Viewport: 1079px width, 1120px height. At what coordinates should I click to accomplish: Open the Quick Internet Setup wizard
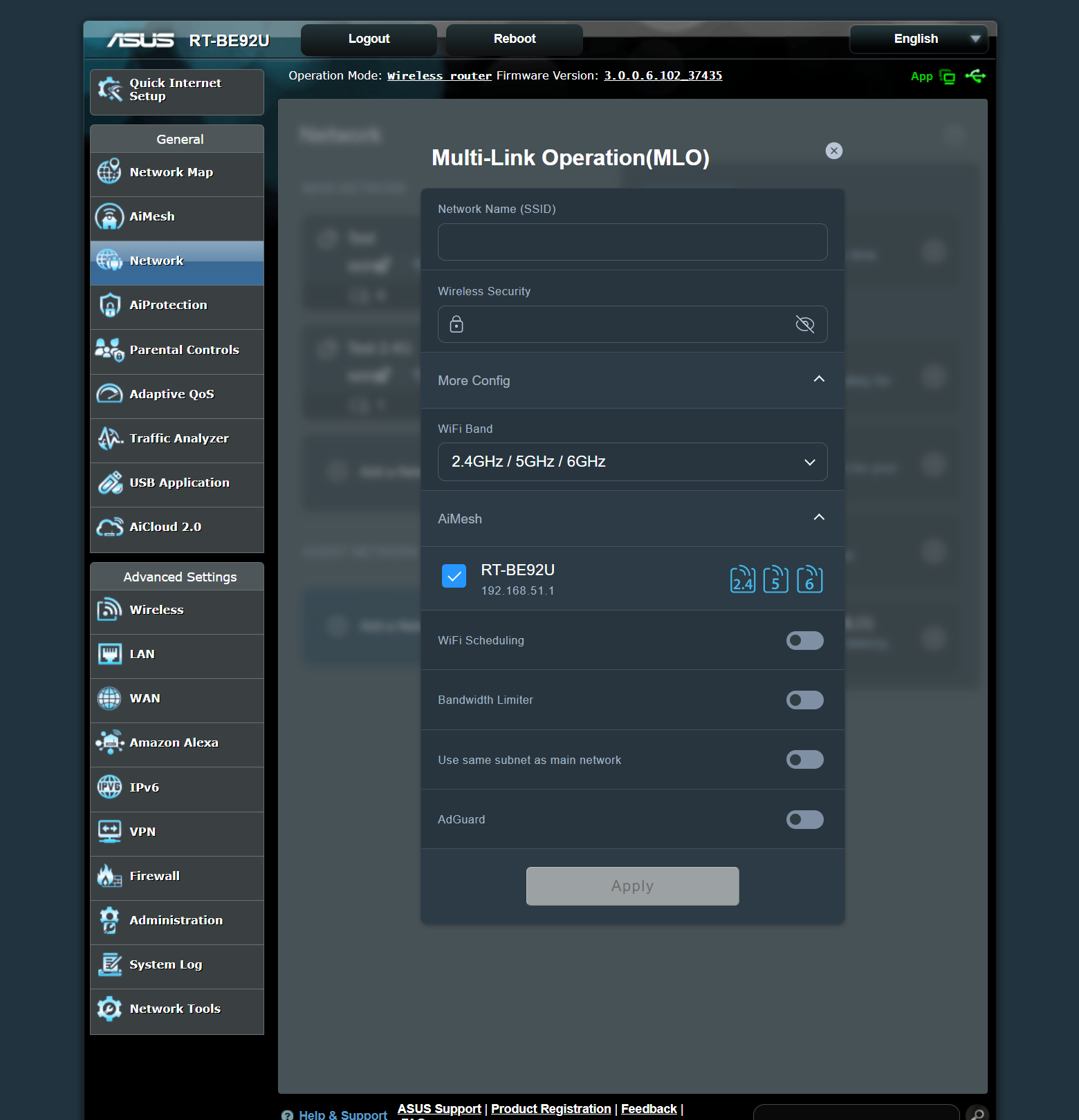click(x=176, y=91)
